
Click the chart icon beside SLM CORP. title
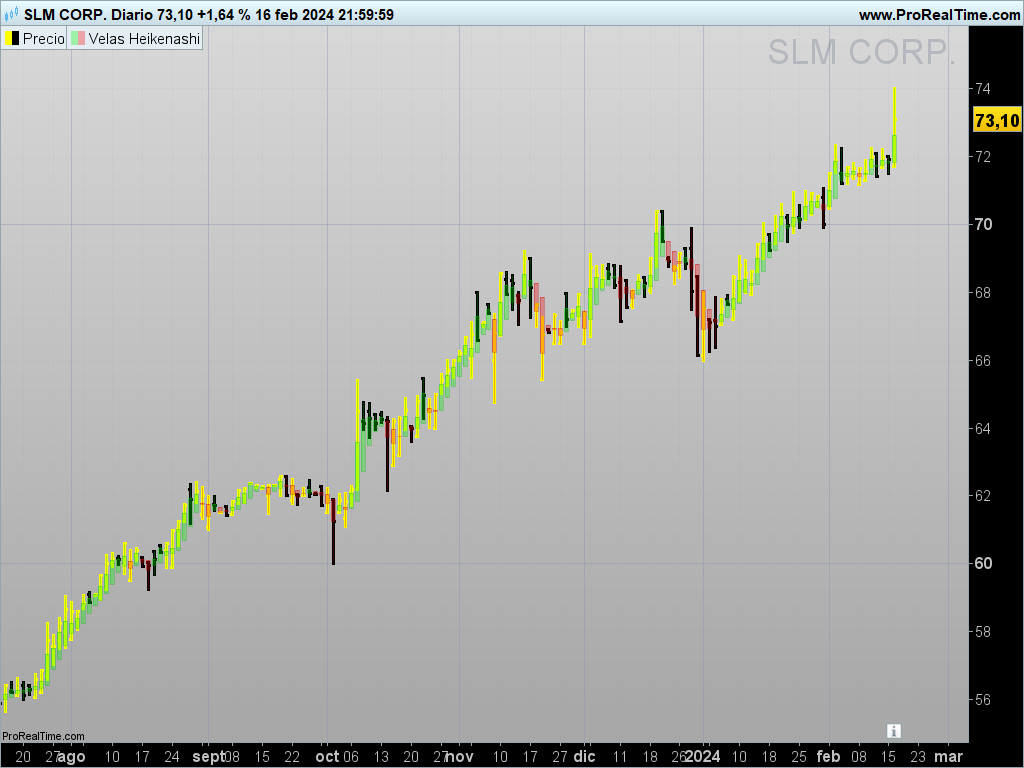pos(11,14)
